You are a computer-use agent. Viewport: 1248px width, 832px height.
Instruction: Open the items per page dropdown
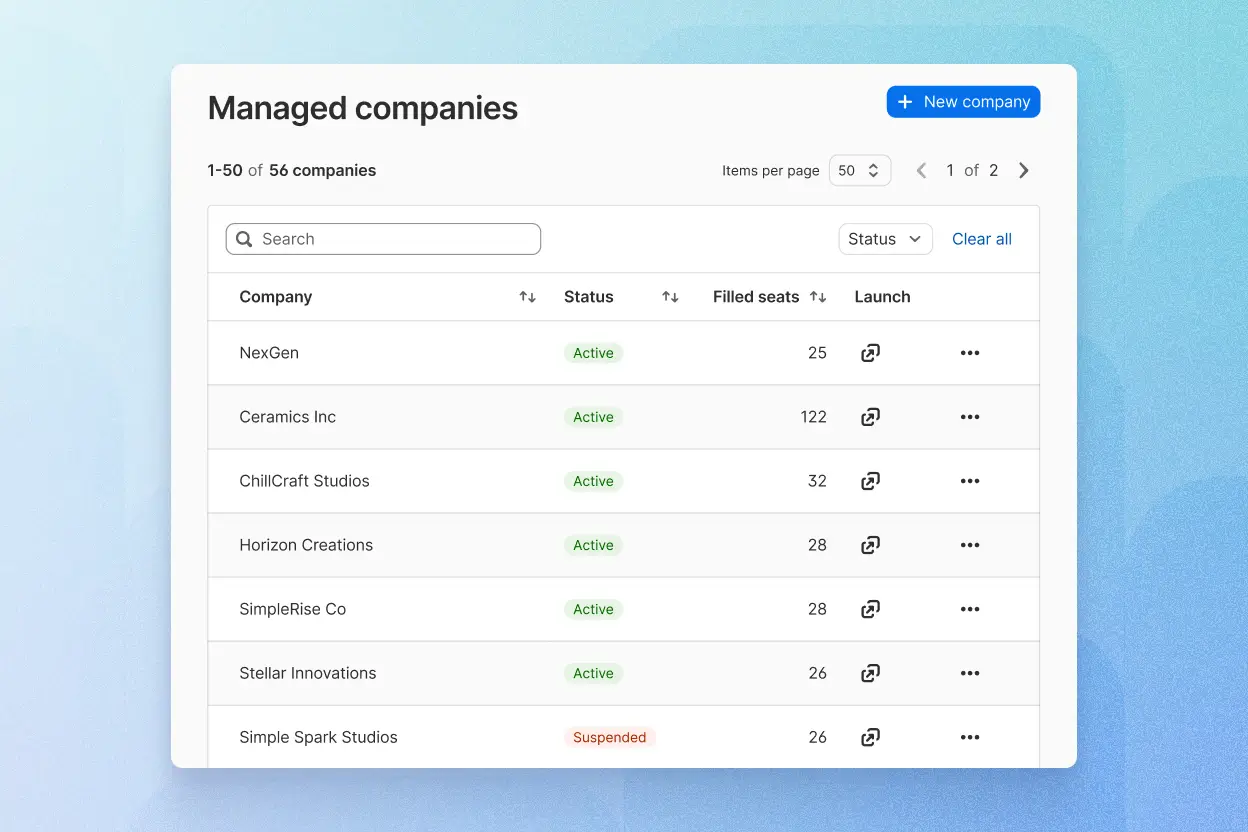[860, 171]
